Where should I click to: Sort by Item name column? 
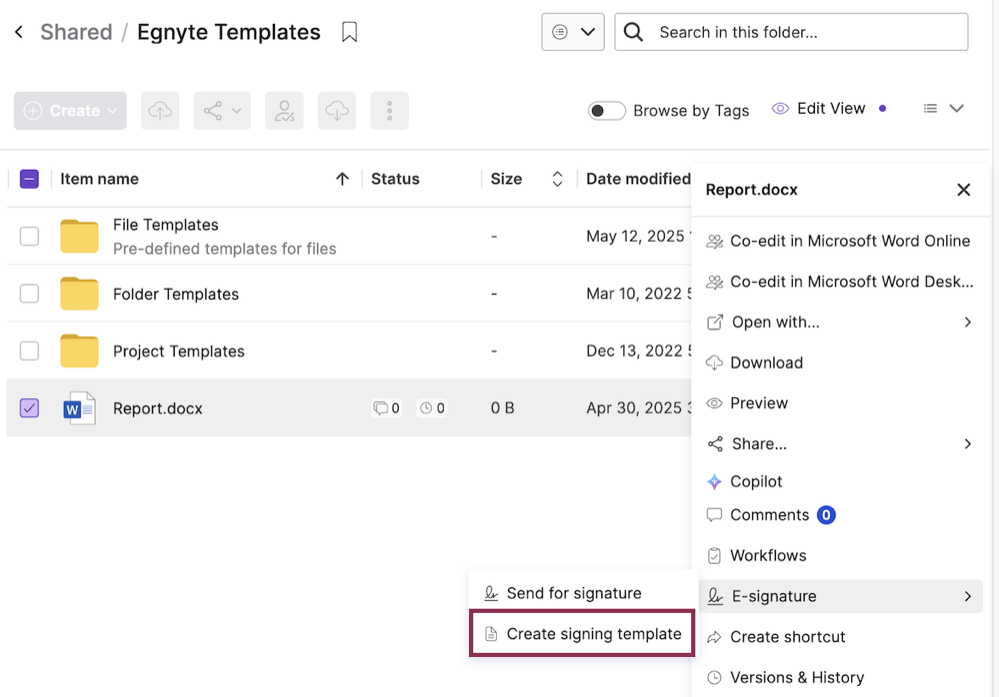[99, 179]
